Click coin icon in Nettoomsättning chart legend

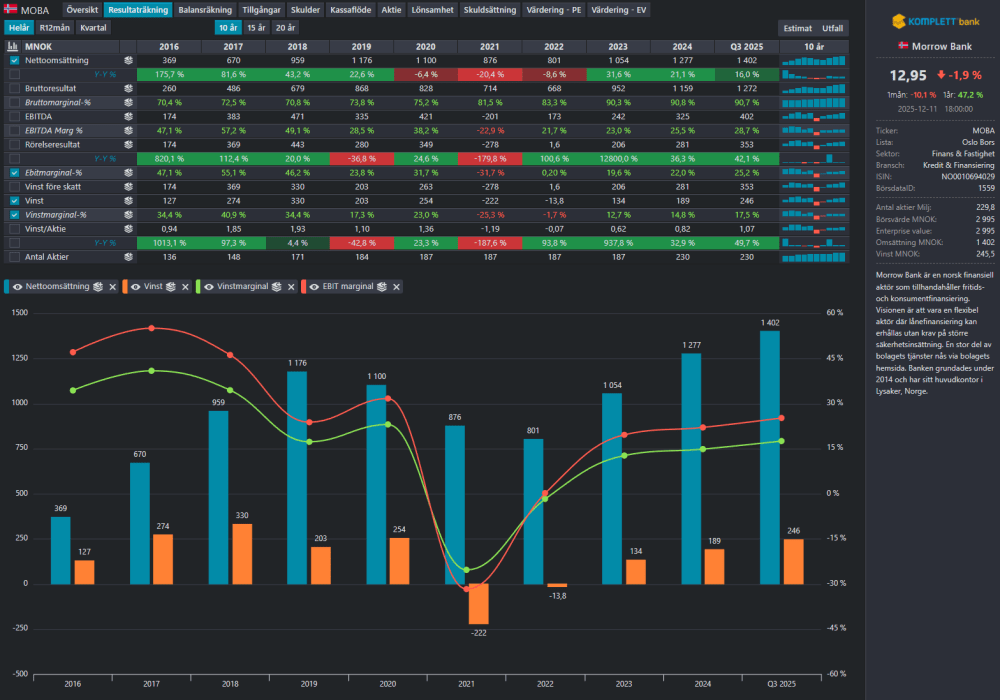pyautogui.click(x=98, y=287)
